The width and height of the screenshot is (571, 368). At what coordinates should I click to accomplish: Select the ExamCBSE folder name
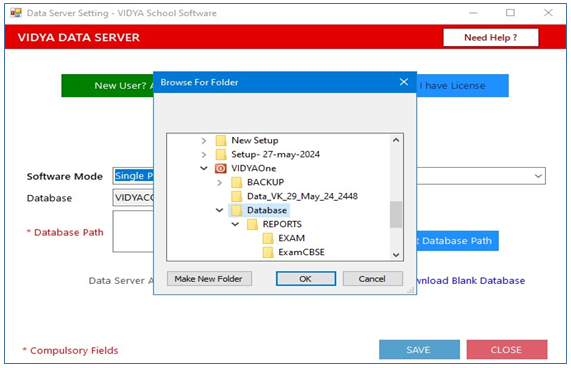coord(302,252)
